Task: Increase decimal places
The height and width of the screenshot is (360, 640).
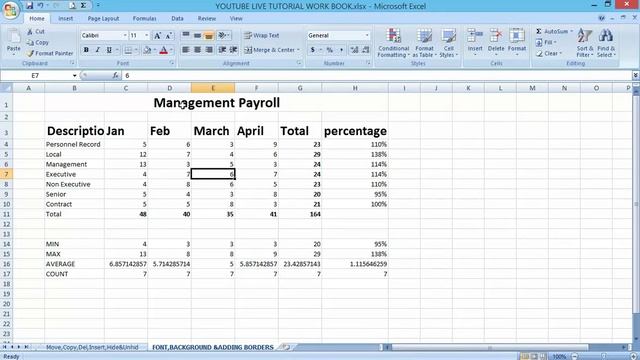Action: pyautogui.click(x=354, y=50)
